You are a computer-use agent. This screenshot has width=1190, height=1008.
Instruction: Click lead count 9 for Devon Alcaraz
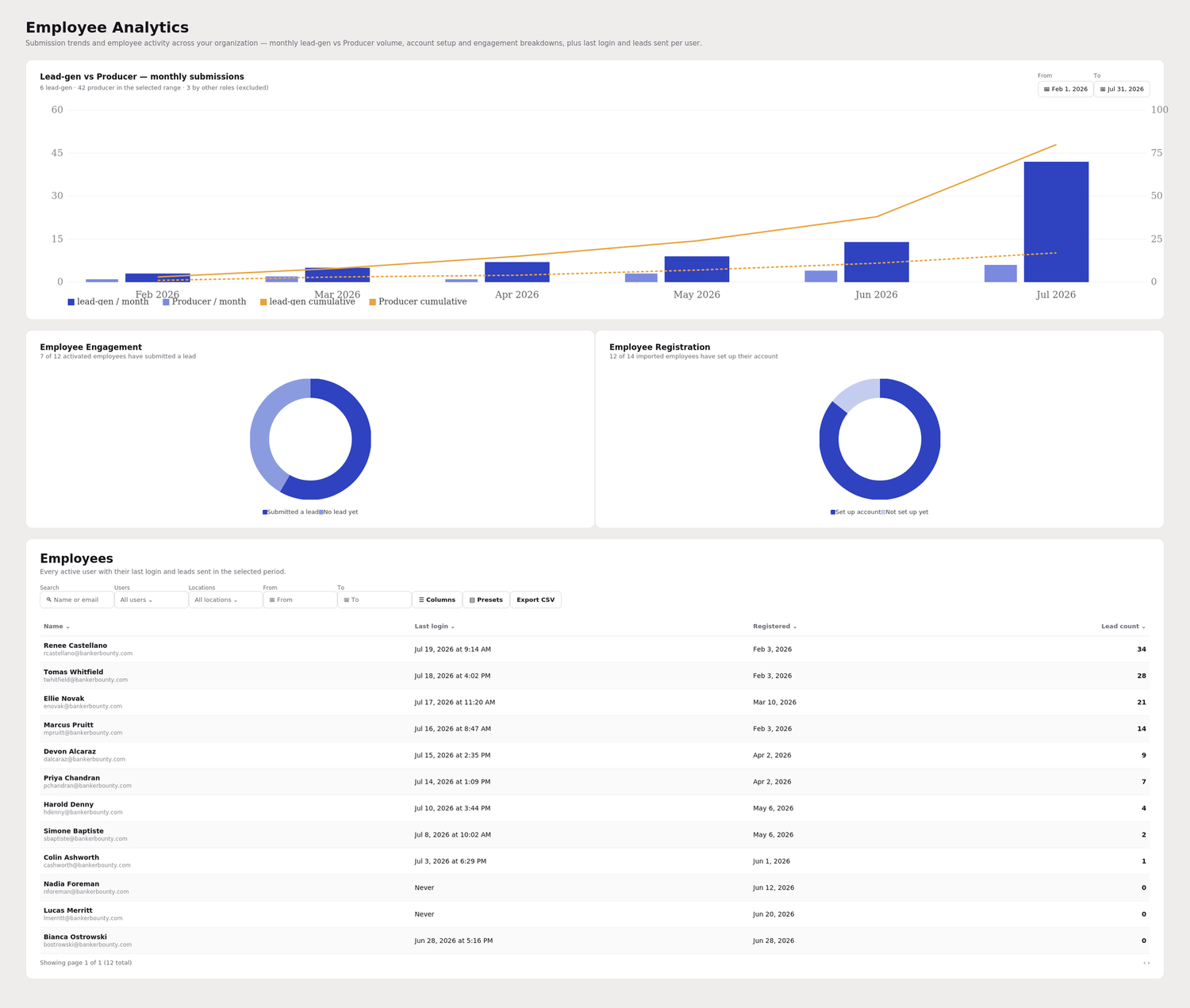pos(1144,756)
